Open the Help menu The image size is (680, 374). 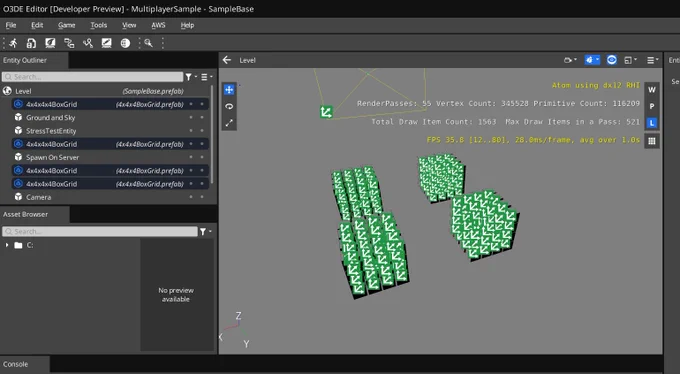187,25
